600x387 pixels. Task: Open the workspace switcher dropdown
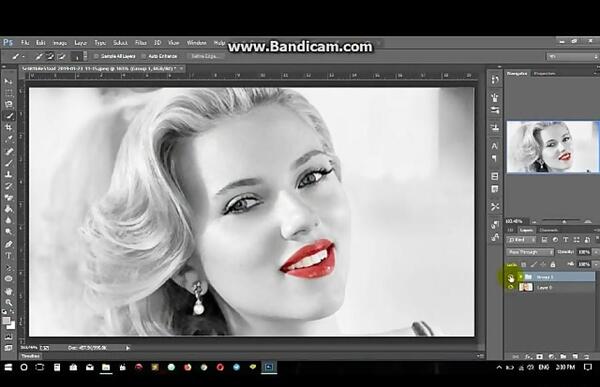(x=572, y=56)
